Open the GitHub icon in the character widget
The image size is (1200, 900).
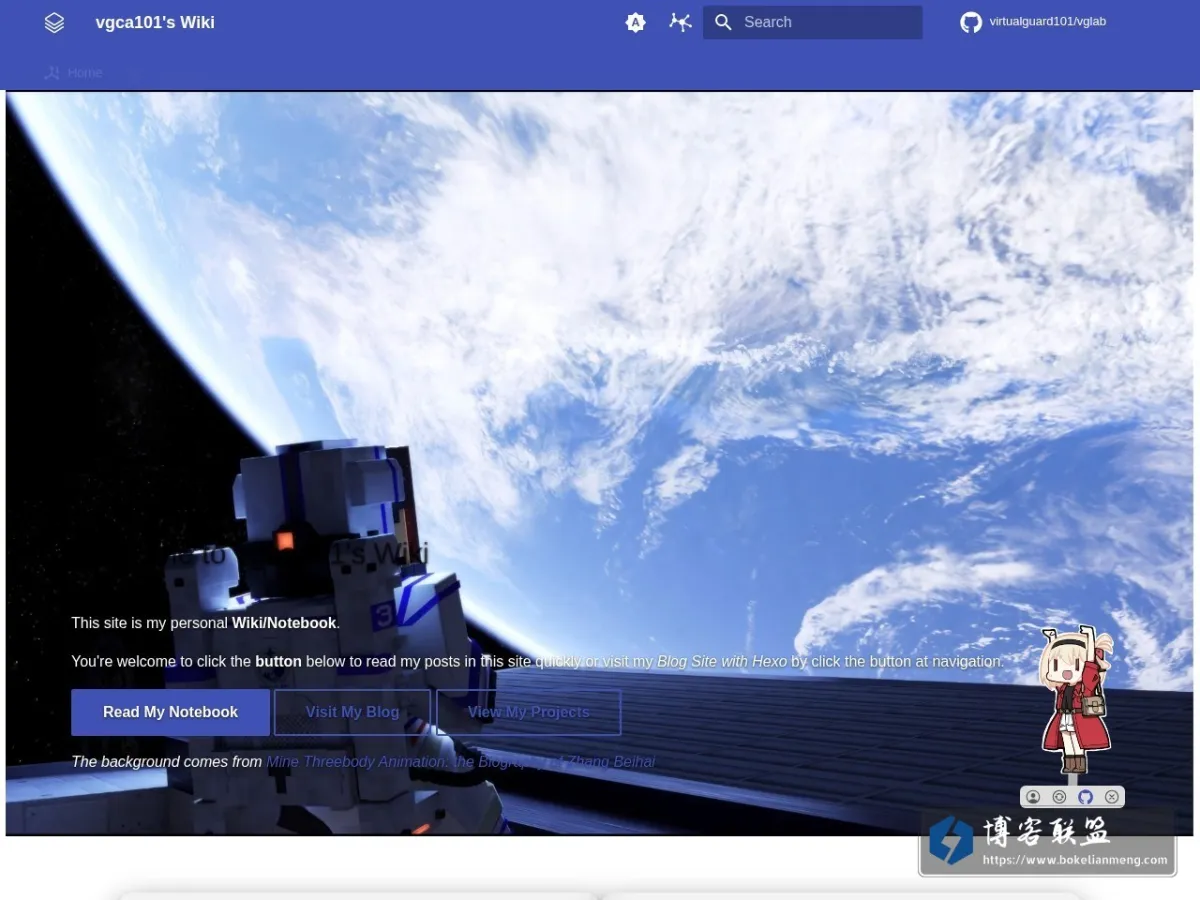click(1085, 797)
